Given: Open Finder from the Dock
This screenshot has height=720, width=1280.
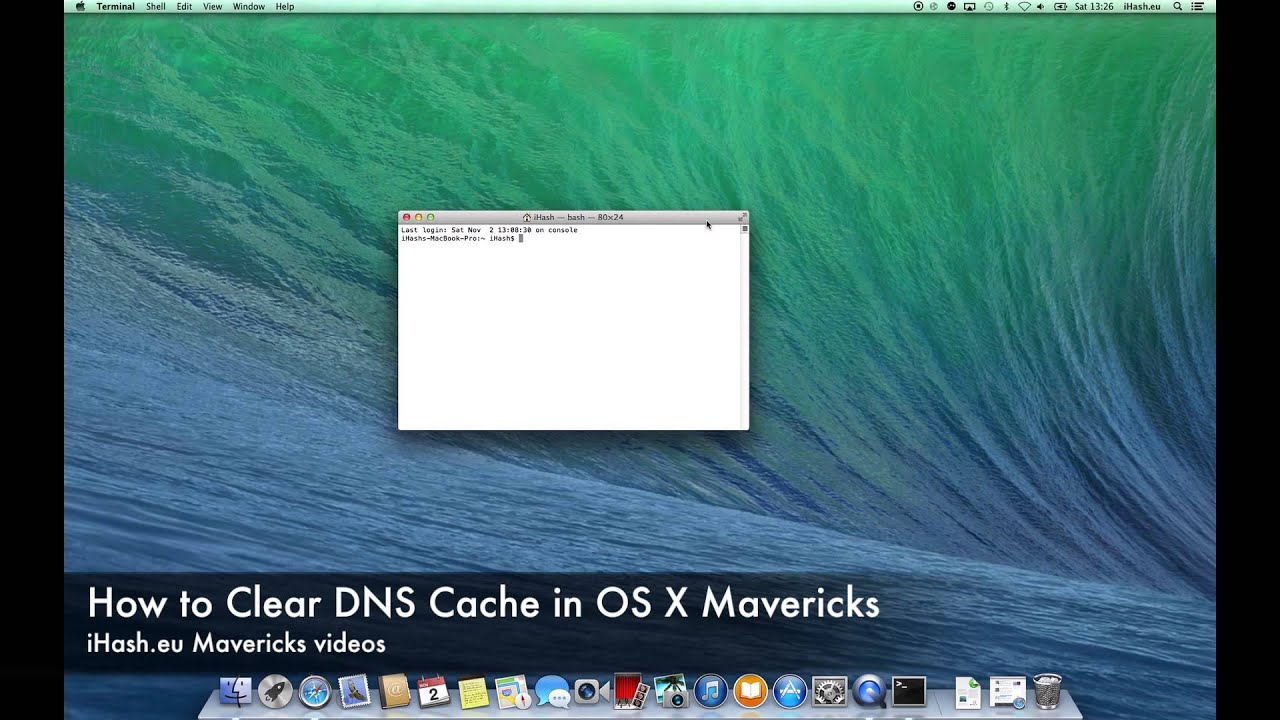Looking at the screenshot, I should 236,691.
